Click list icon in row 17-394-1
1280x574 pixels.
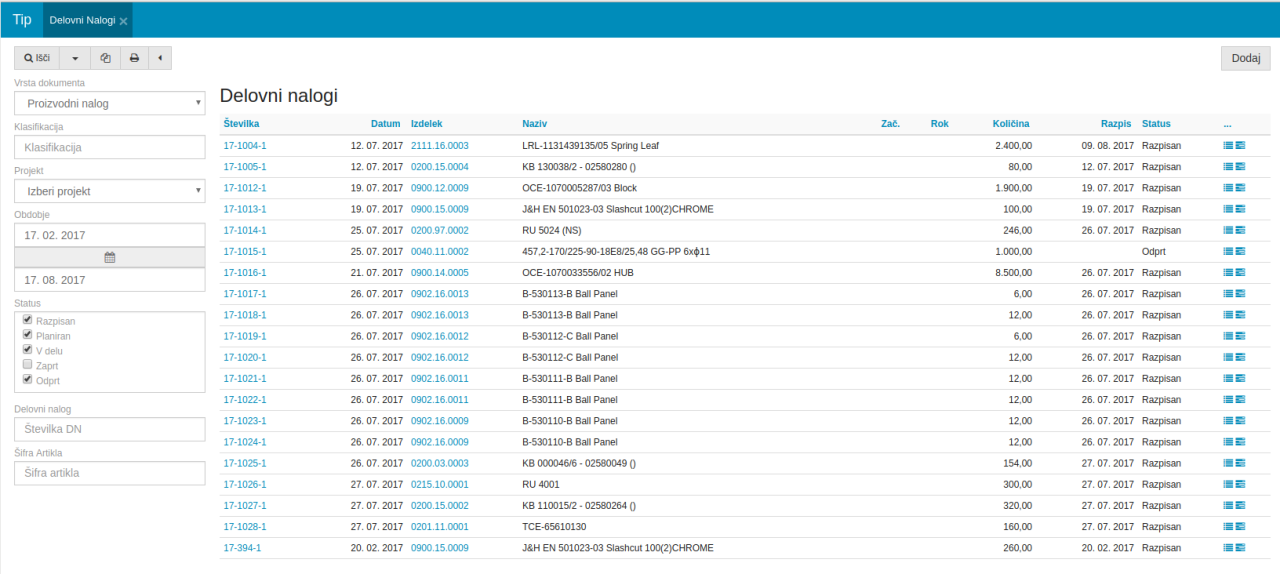click(1228, 548)
